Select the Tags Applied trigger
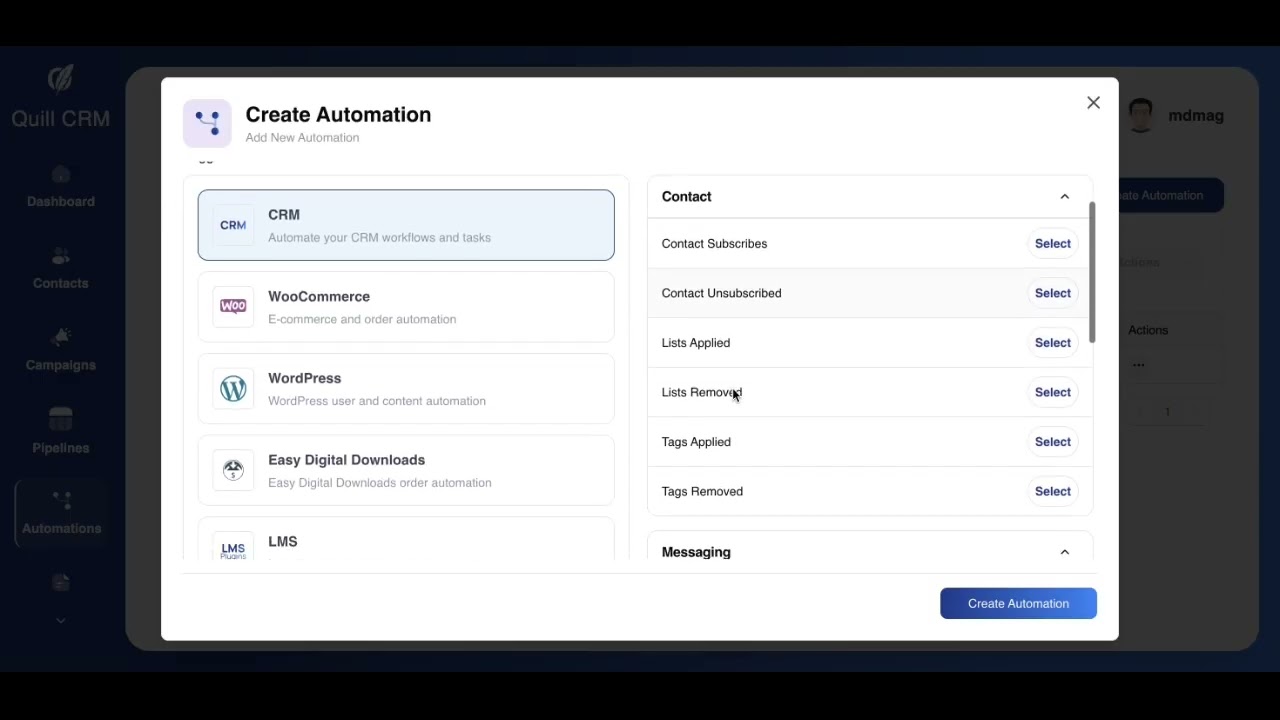Screen dimensions: 1280x720 (x=1052, y=442)
